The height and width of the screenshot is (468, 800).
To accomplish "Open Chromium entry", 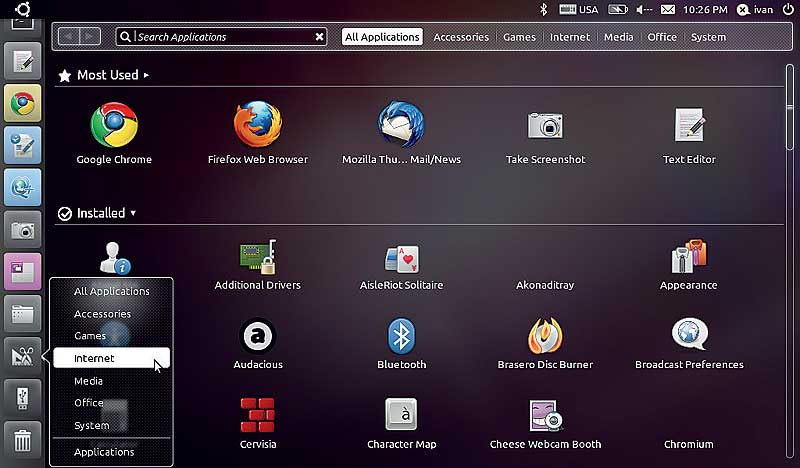I will pyautogui.click(x=689, y=444).
